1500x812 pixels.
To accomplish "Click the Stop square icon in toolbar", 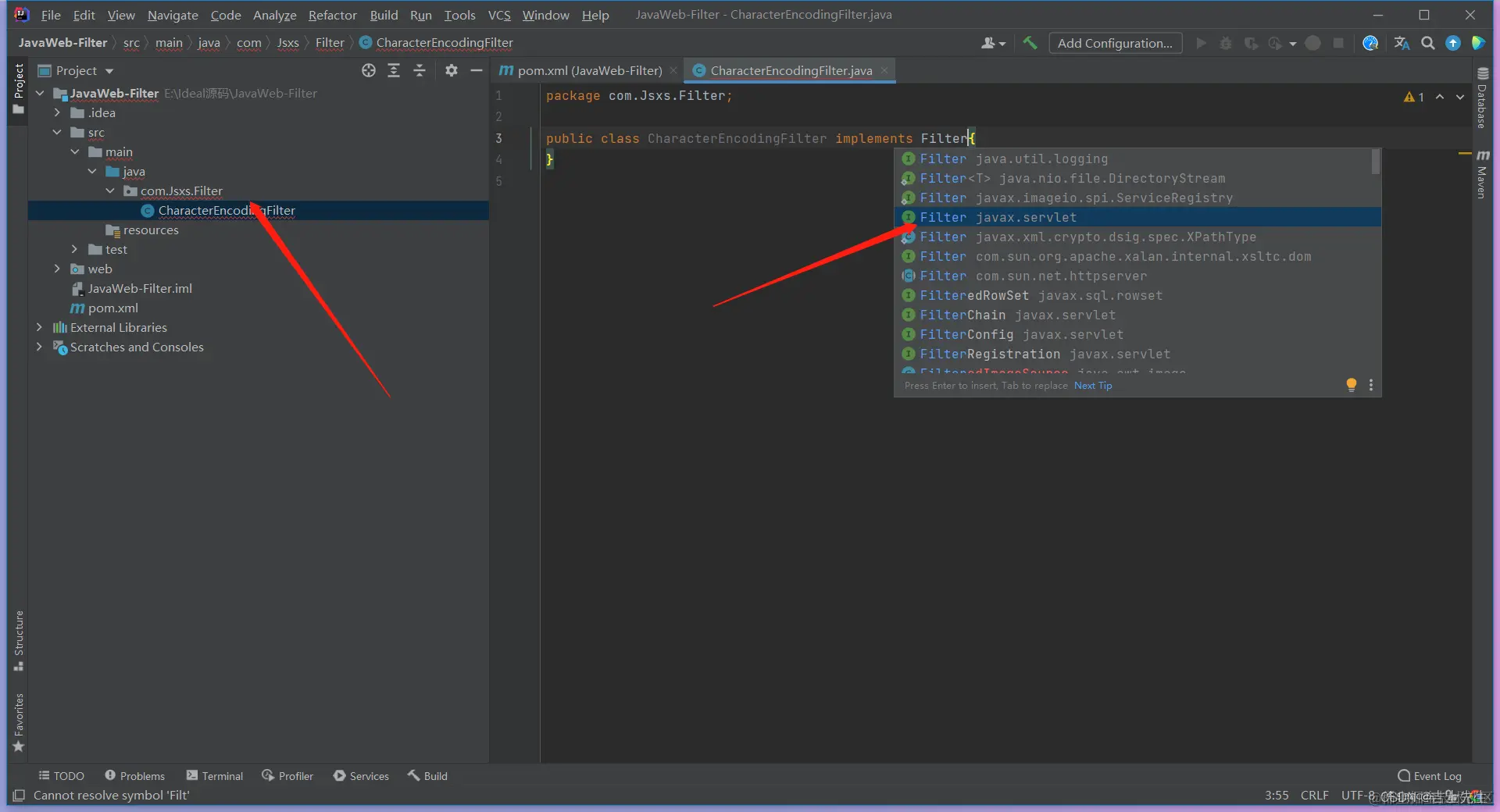I will [1338, 43].
